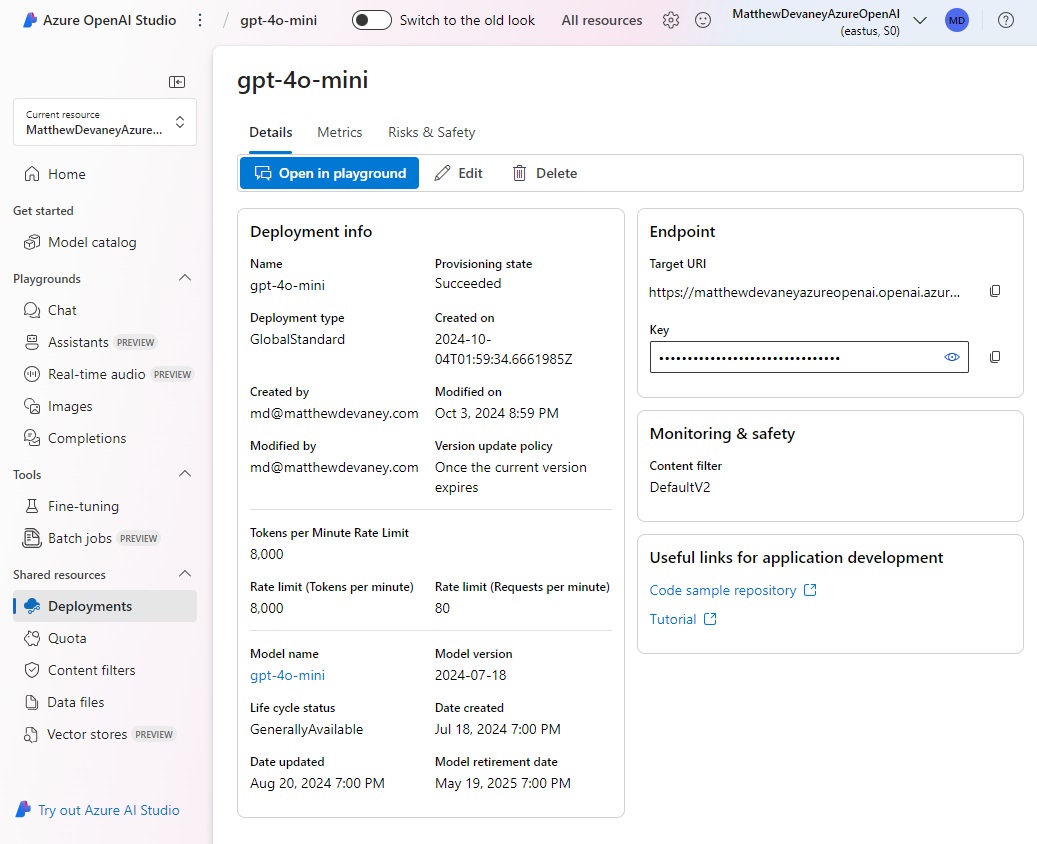Copy the API key
Screen dimensions: 1037x844
click(x=995, y=357)
